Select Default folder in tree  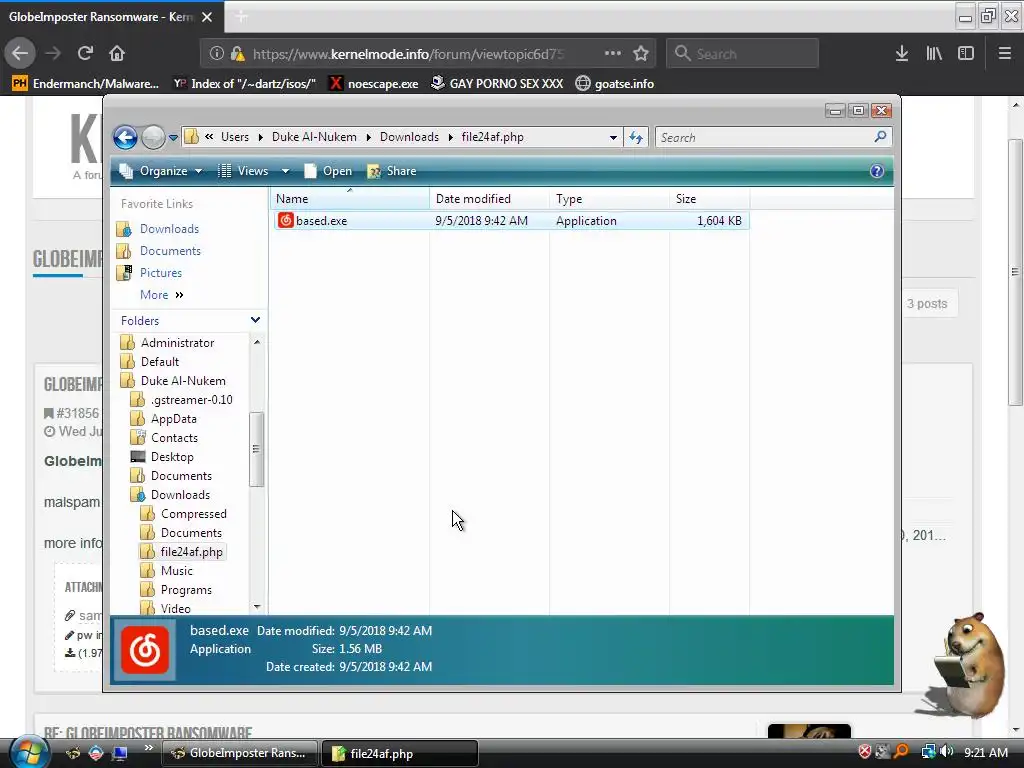(x=159, y=362)
